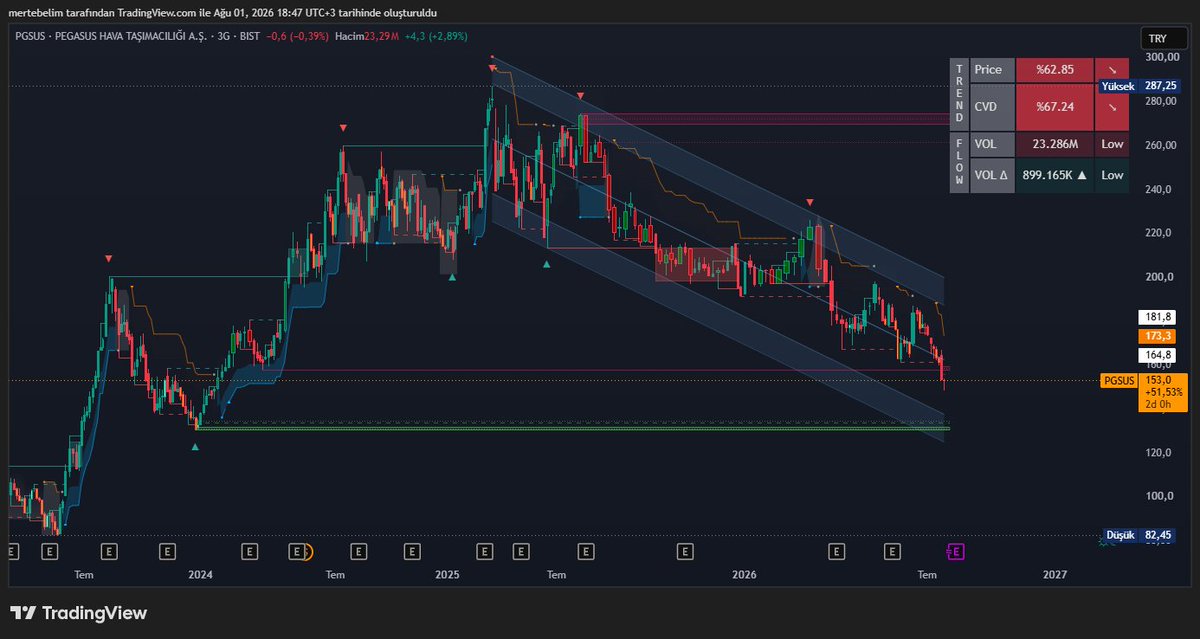Image resolution: width=1200 pixels, height=639 pixels.
Task: Click the 899.165K VOL Δ cell
Action: point(1054,175)
